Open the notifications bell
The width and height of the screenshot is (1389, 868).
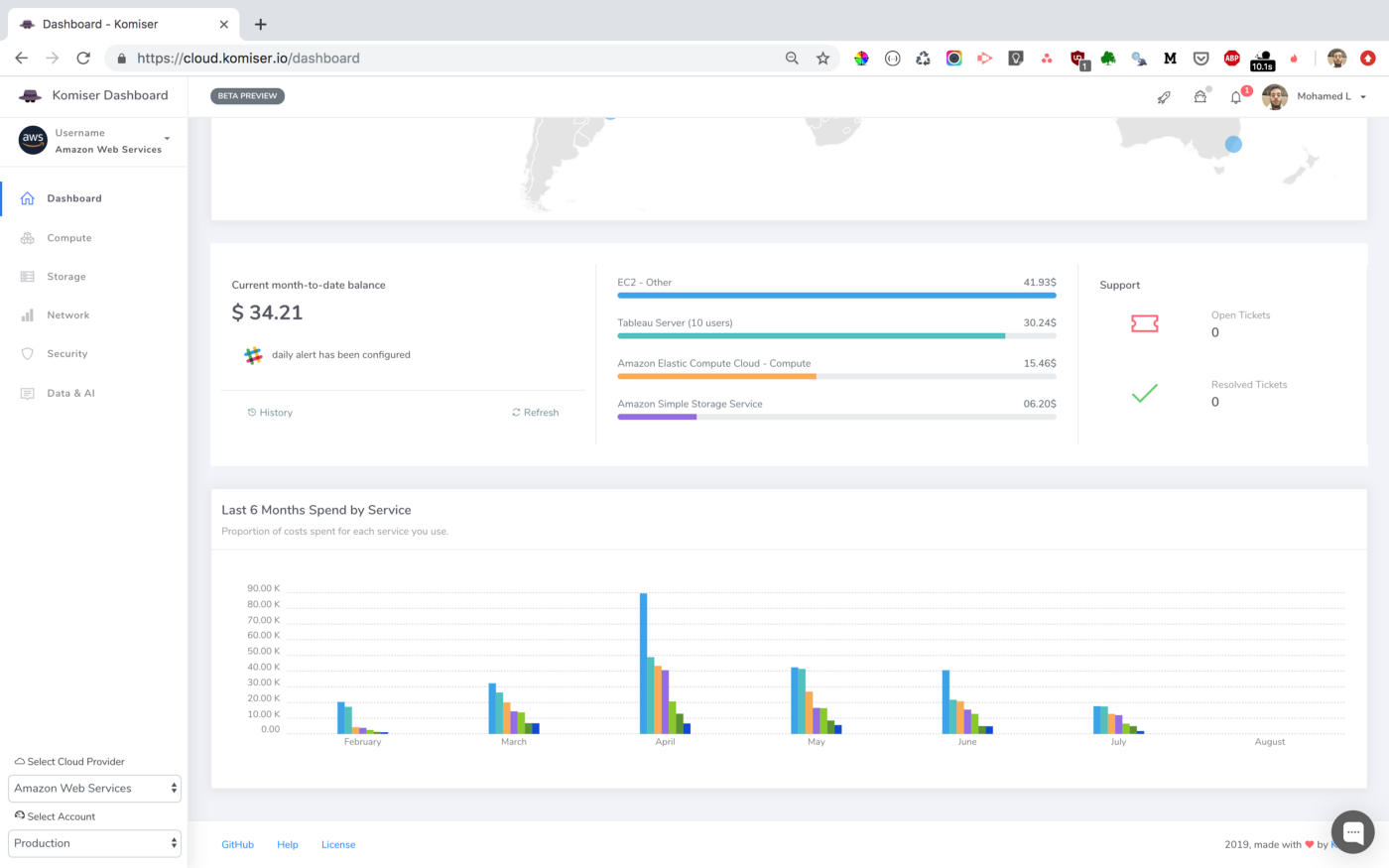(1236, 97)
